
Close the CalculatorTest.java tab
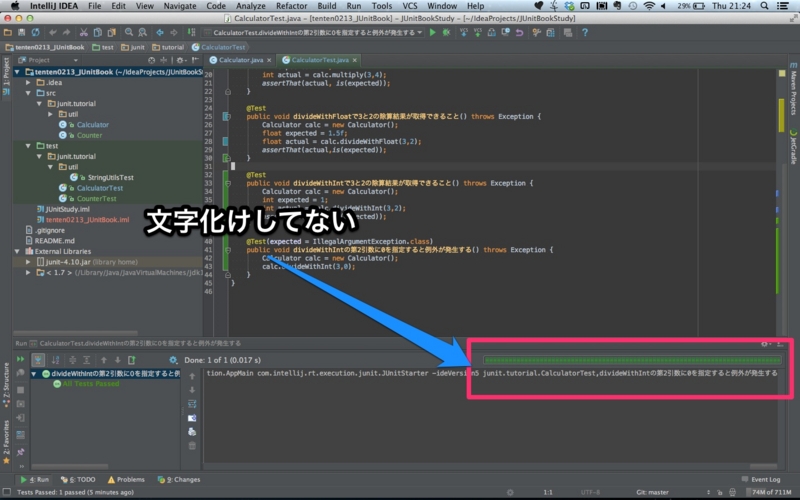(x=355, y=60)
